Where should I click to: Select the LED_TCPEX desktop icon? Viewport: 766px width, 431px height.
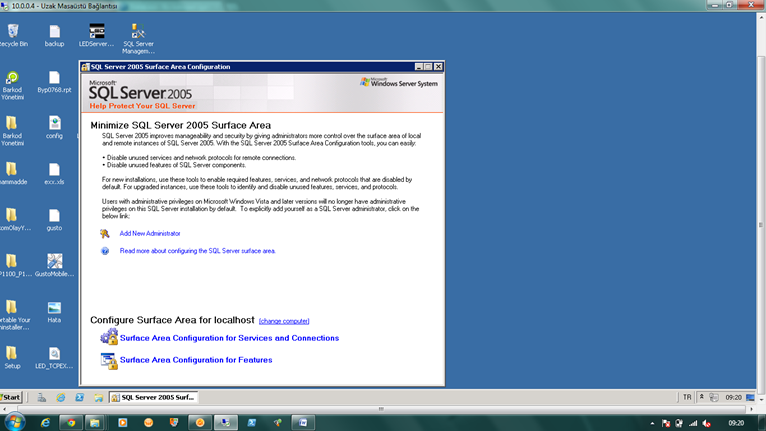54,353
